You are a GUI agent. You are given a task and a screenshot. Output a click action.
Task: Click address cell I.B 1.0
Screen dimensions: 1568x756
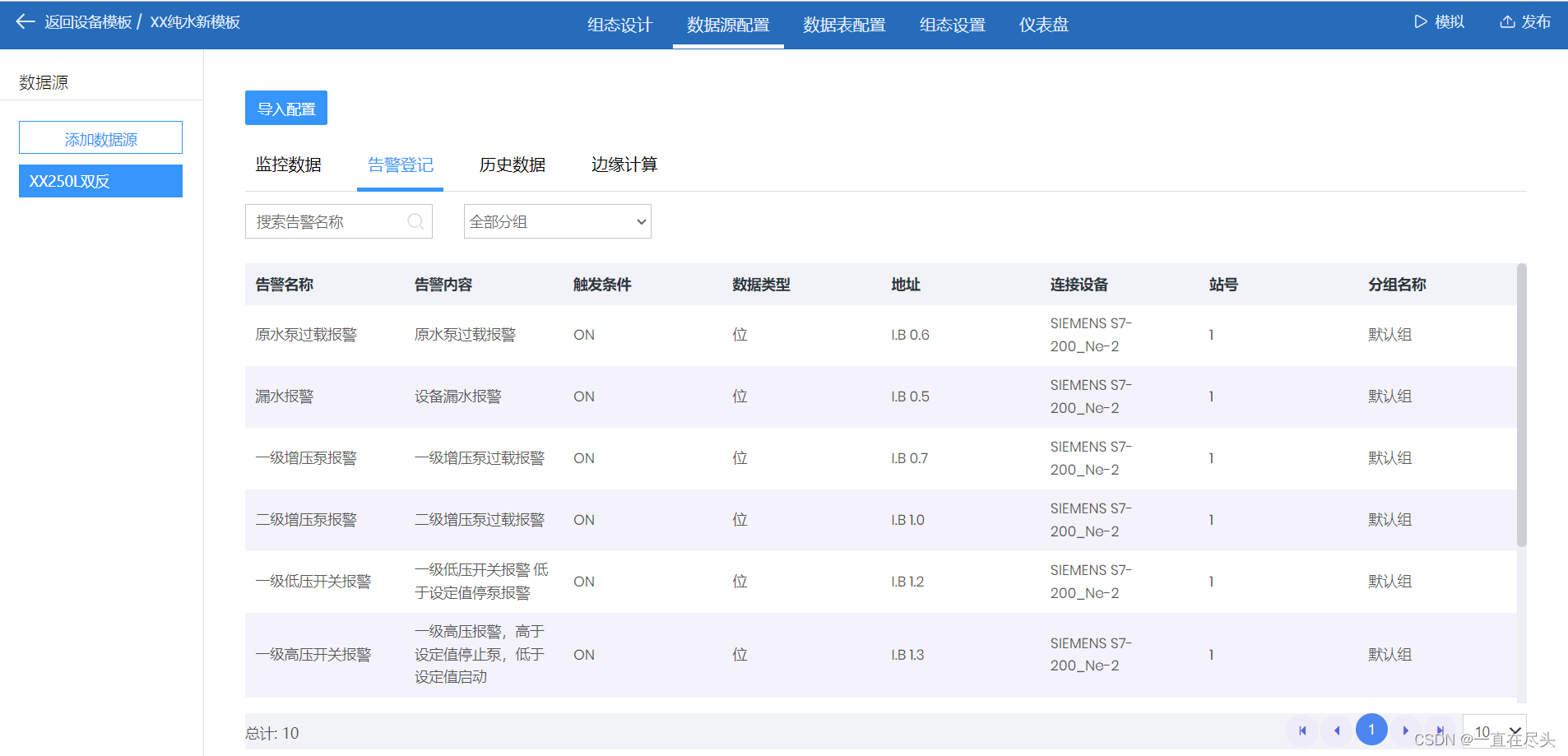(x=907, y=520)
